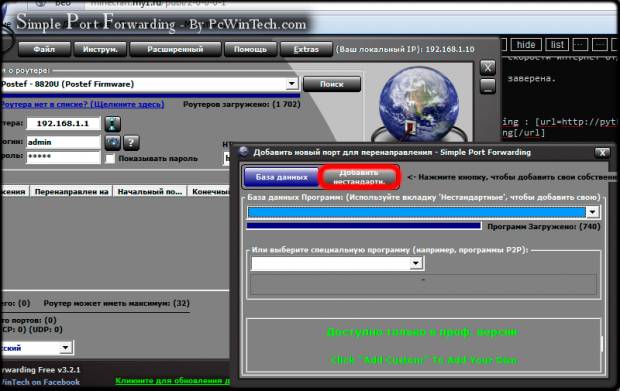The image size is (620, 391).
Task: Click the Поиск router search button
Action: point(332,84)
